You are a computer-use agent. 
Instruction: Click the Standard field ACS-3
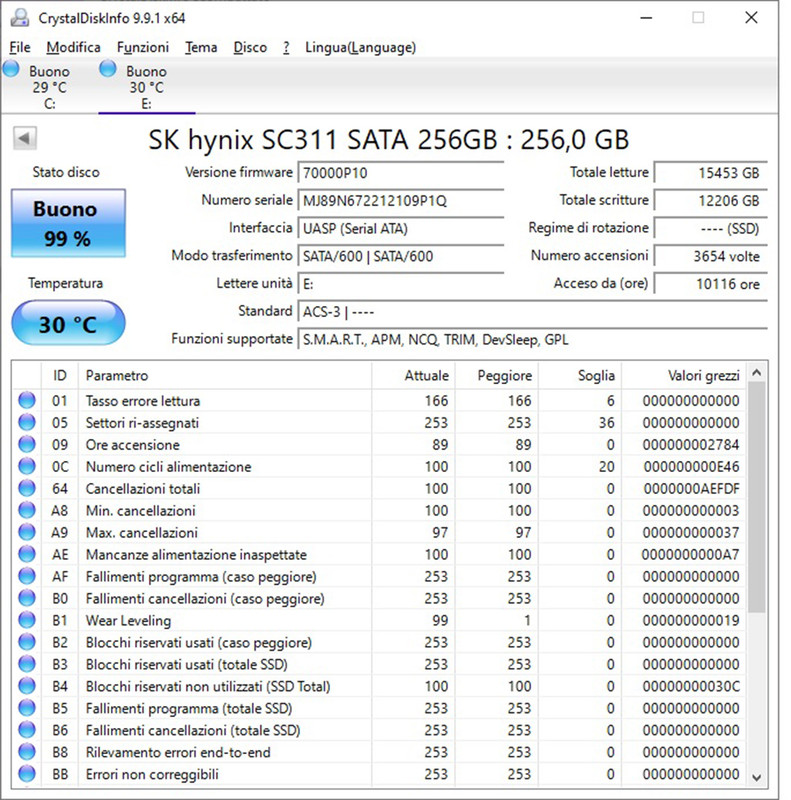[532, 311]
